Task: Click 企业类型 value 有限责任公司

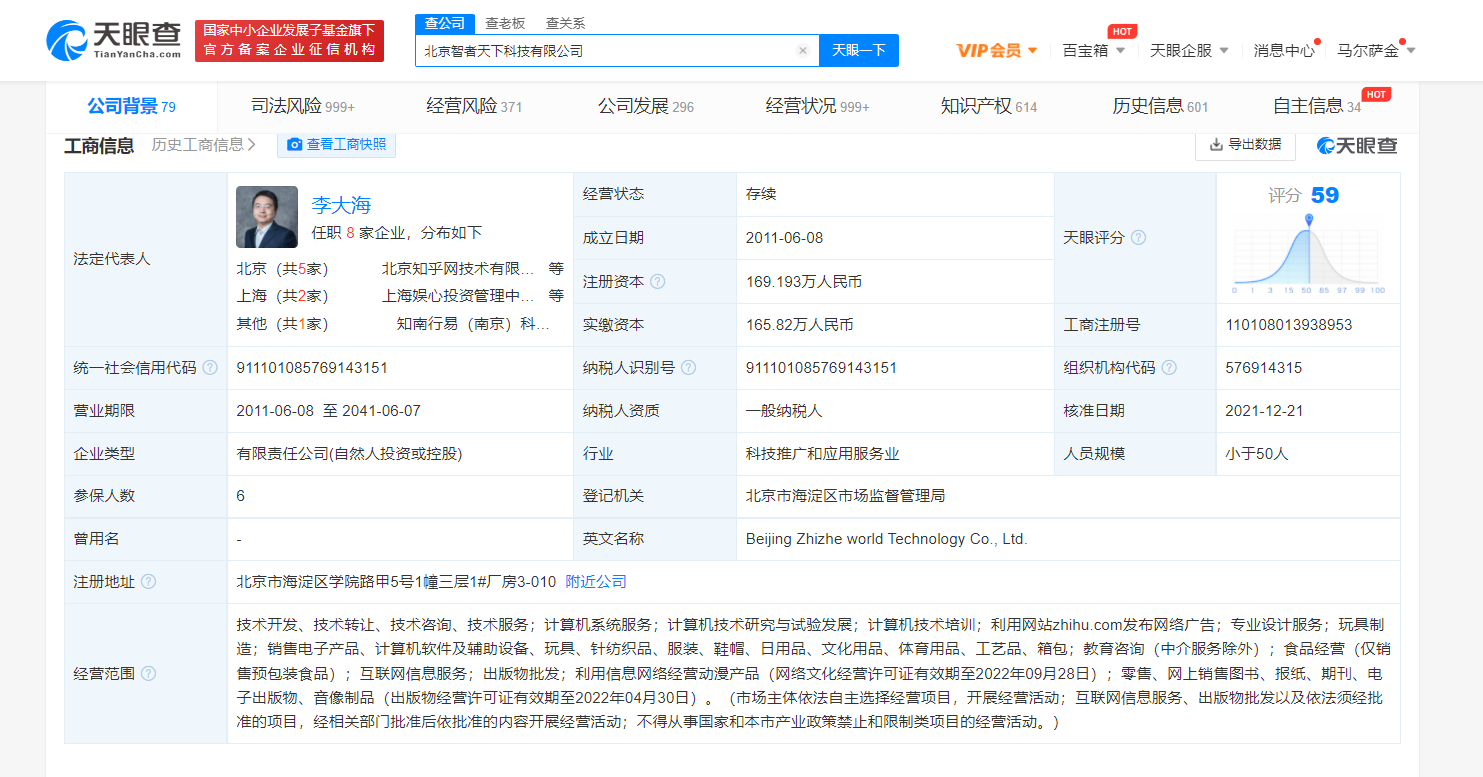Action: pyautogui.click(x=349, y=454)
